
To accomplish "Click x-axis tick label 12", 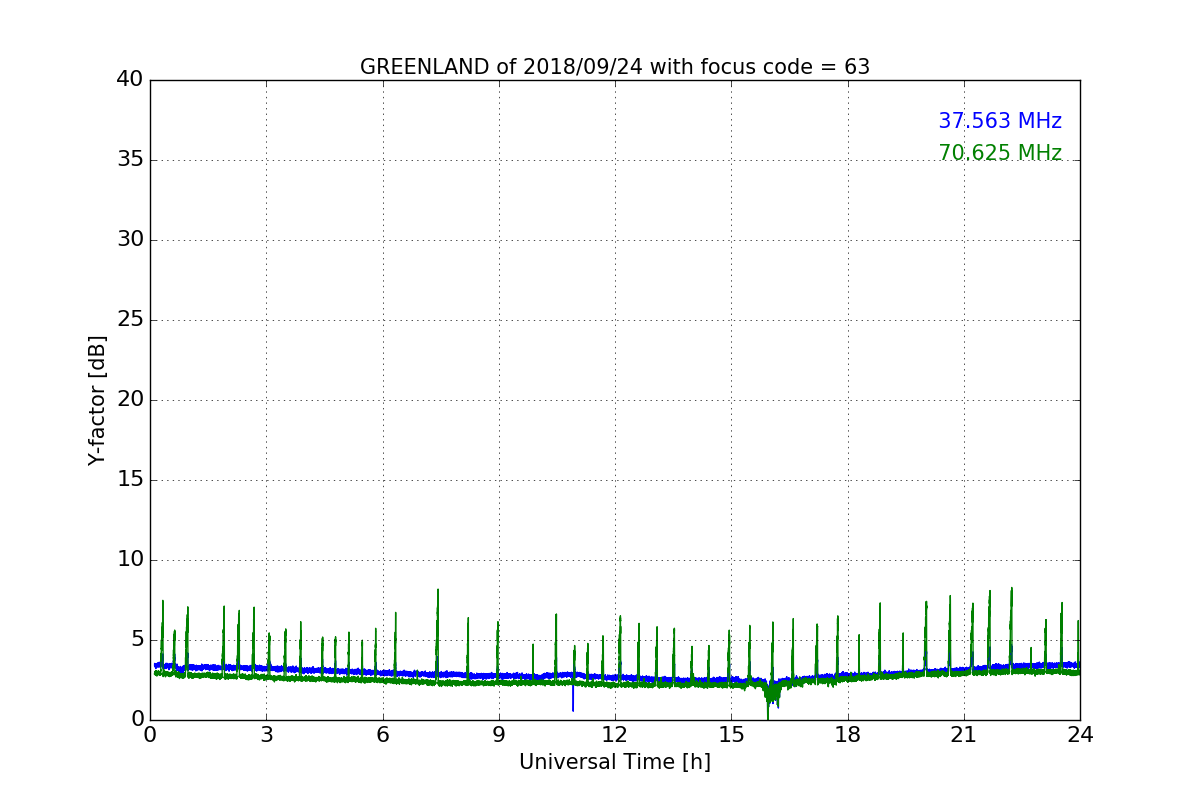I will 615,735.
